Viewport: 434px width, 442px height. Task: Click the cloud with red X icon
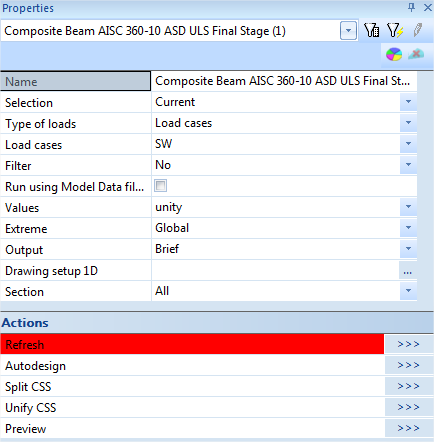point(416,54)
